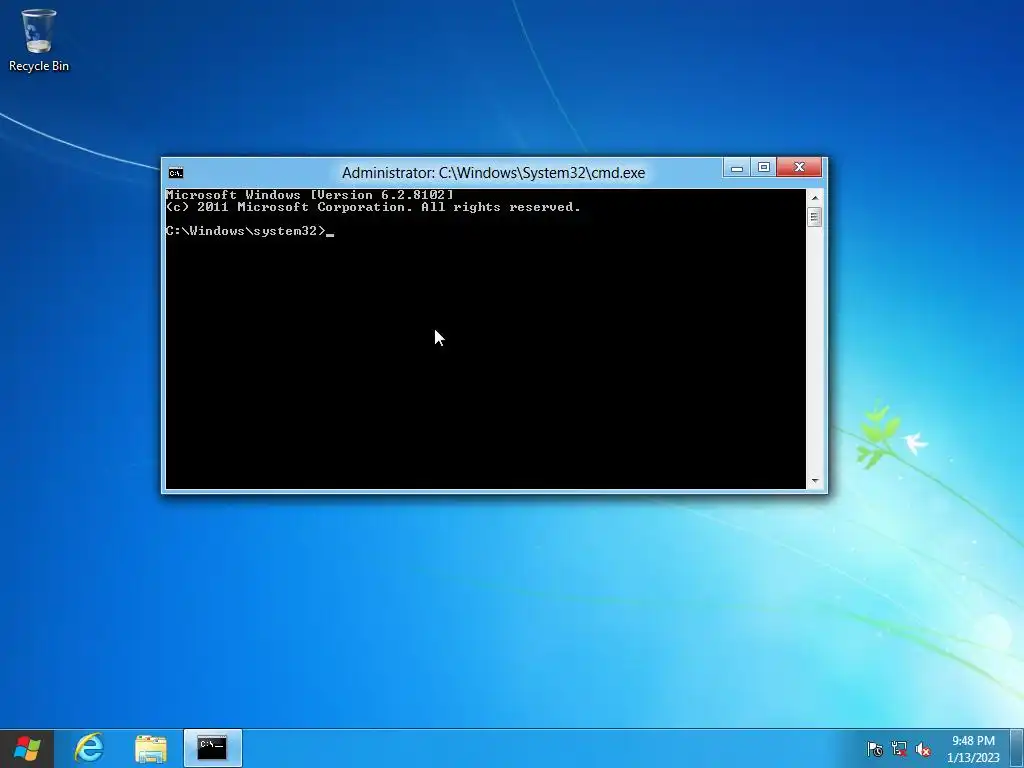Open the muted volume tray icon
This screenshot has width=1024, height=768.
pyautogui.click(x=923, y=749)
